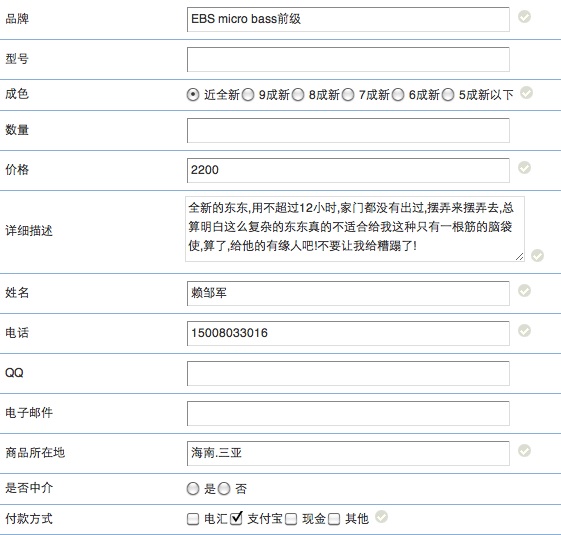Viewport: 561px width, 535px height.
Task: Choose 是 for 是否中介
Action: (x=193, y=488)
